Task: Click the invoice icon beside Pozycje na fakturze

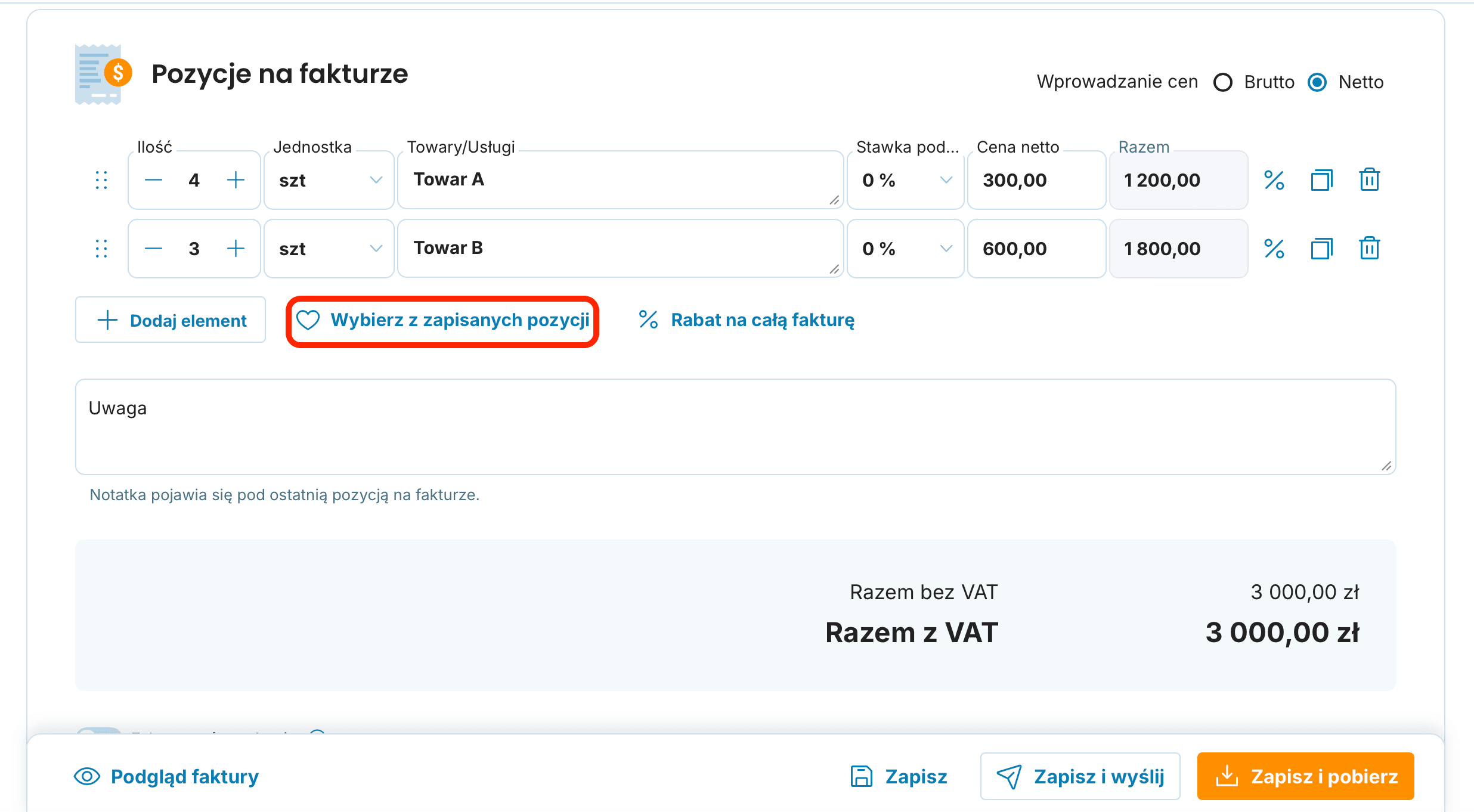Action: [103, 75]
